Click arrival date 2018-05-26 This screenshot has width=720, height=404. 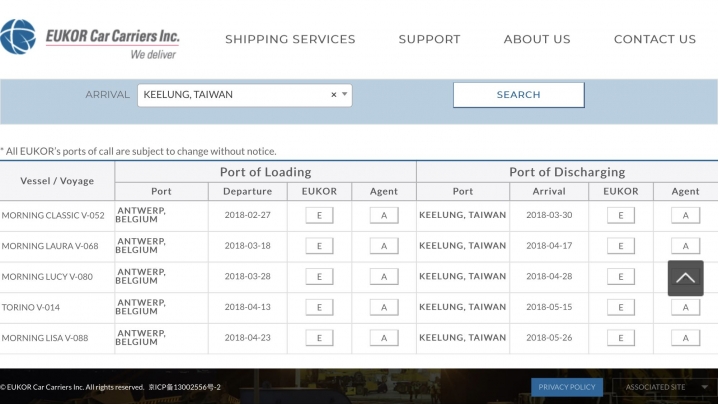(549, 338)
